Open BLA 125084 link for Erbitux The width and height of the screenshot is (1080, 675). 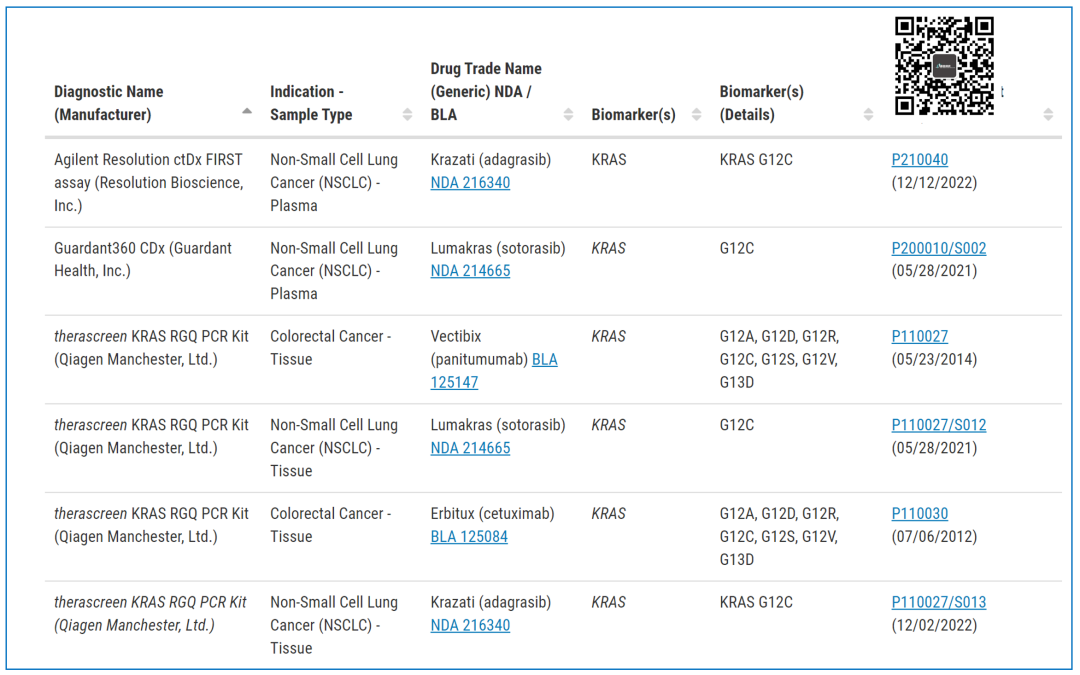coord(469,537)
